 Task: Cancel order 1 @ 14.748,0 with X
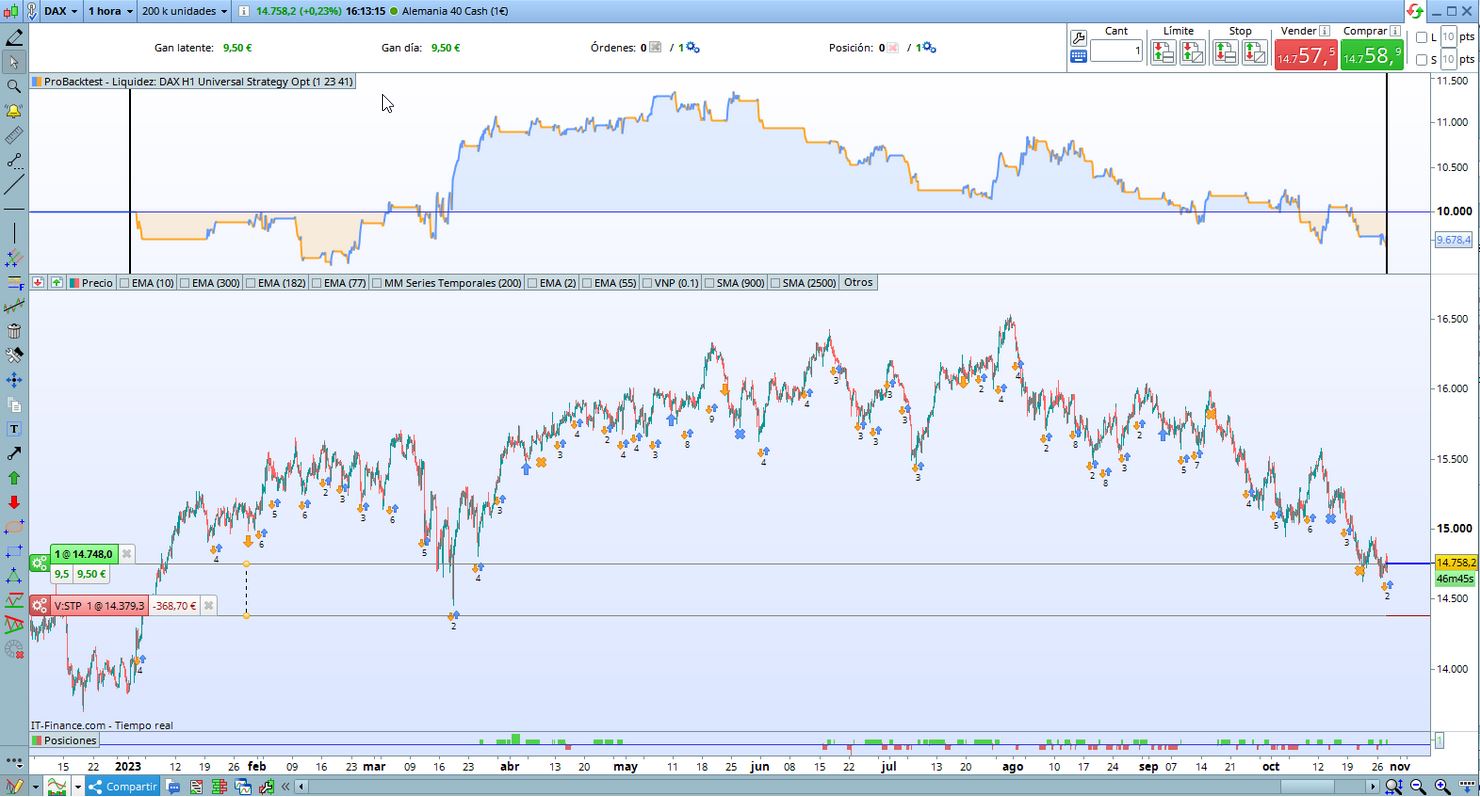point(126,554)
